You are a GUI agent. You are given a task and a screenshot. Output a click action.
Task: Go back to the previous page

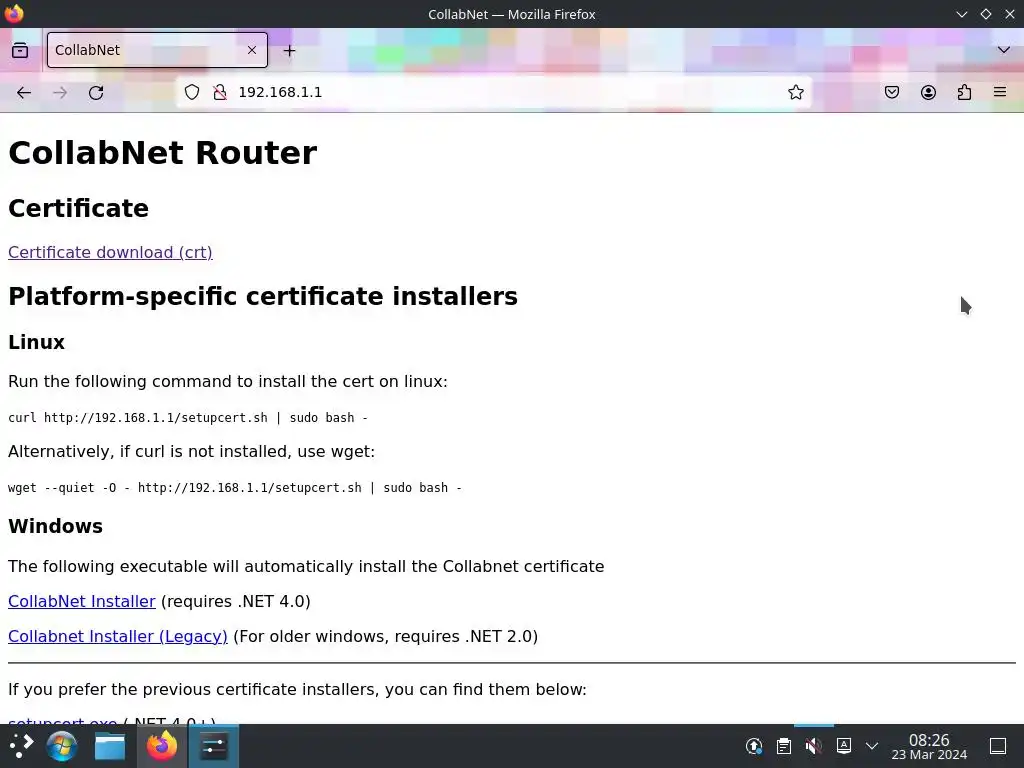point(24,93)
